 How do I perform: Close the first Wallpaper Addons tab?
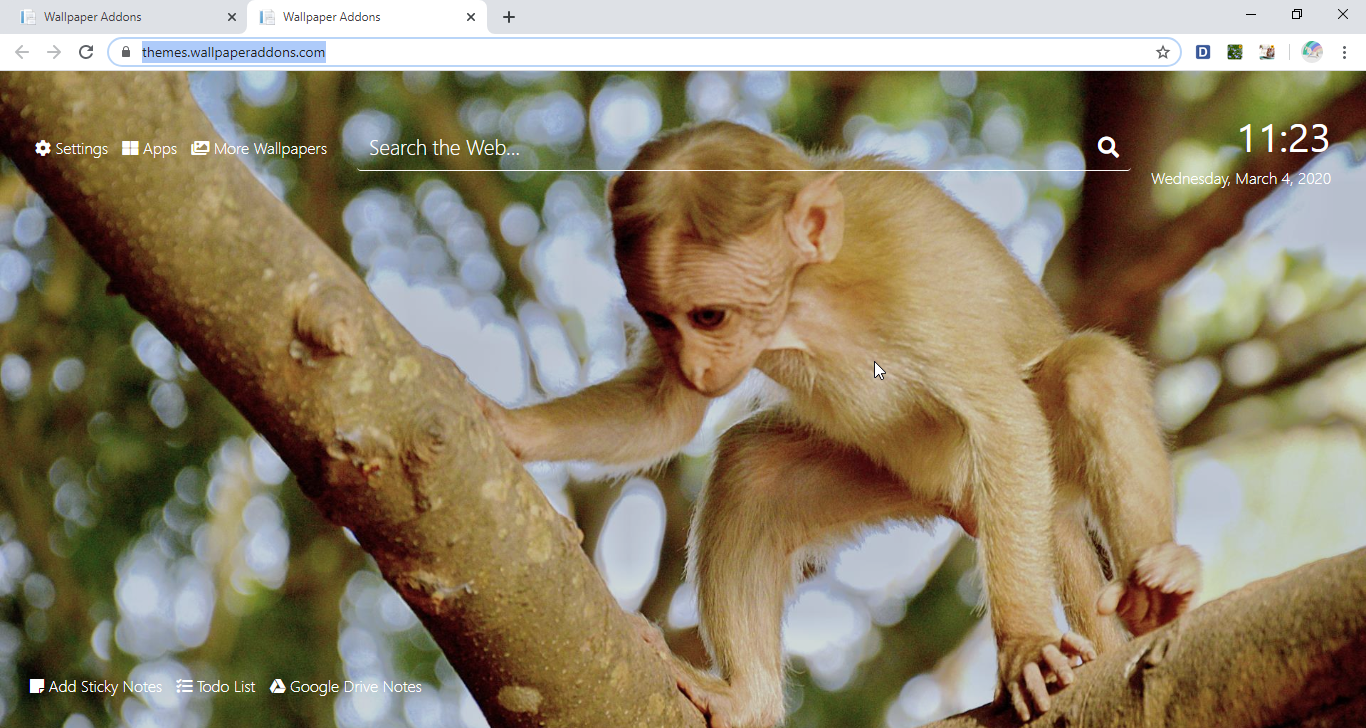[x=232, y=17]
